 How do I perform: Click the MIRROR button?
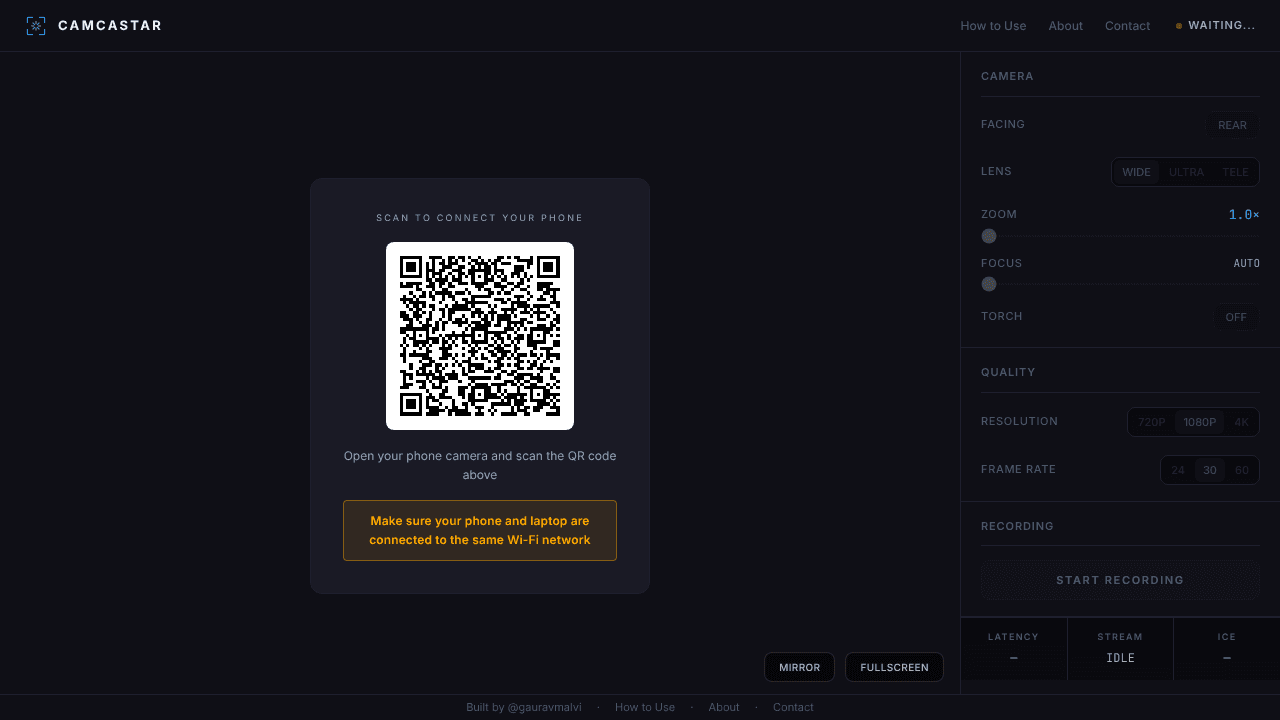tap(799, 667)
